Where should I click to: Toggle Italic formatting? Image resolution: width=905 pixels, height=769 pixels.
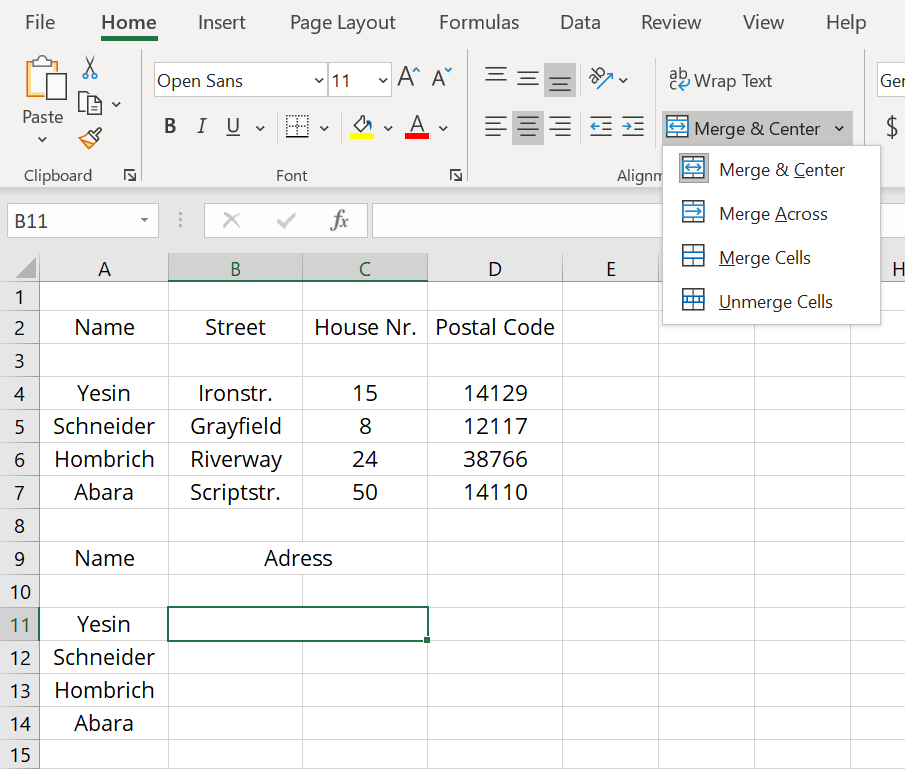(201, 127)
